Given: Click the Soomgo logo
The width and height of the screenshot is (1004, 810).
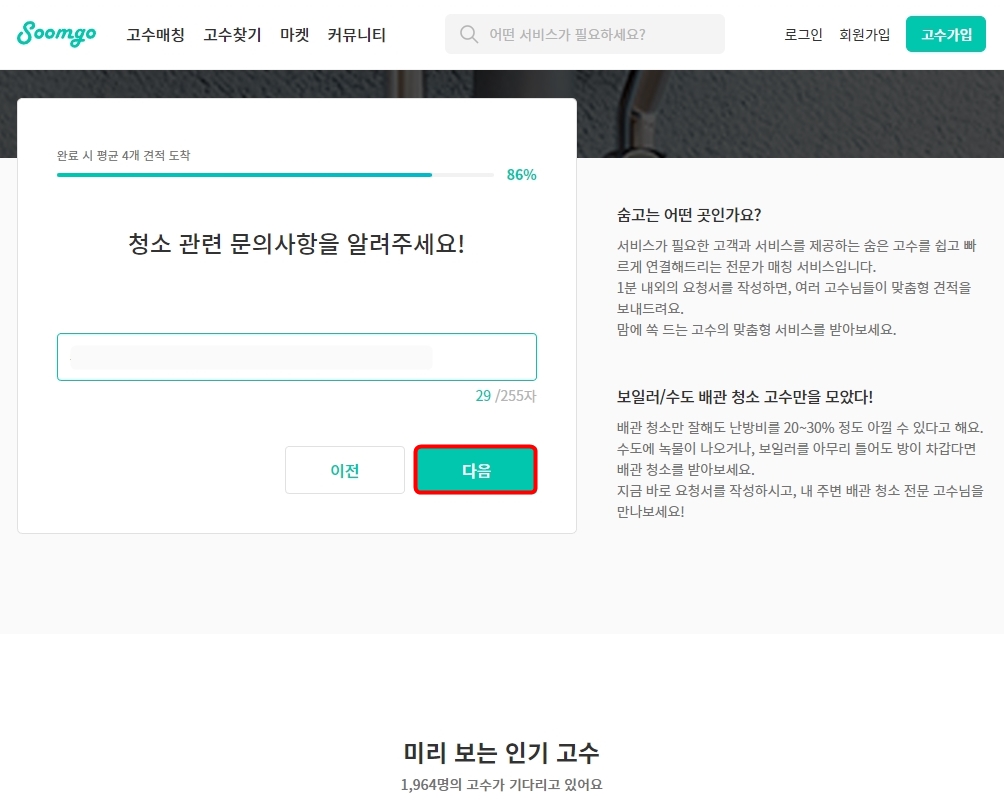Looking at the screenshot, I should [56, 34].
